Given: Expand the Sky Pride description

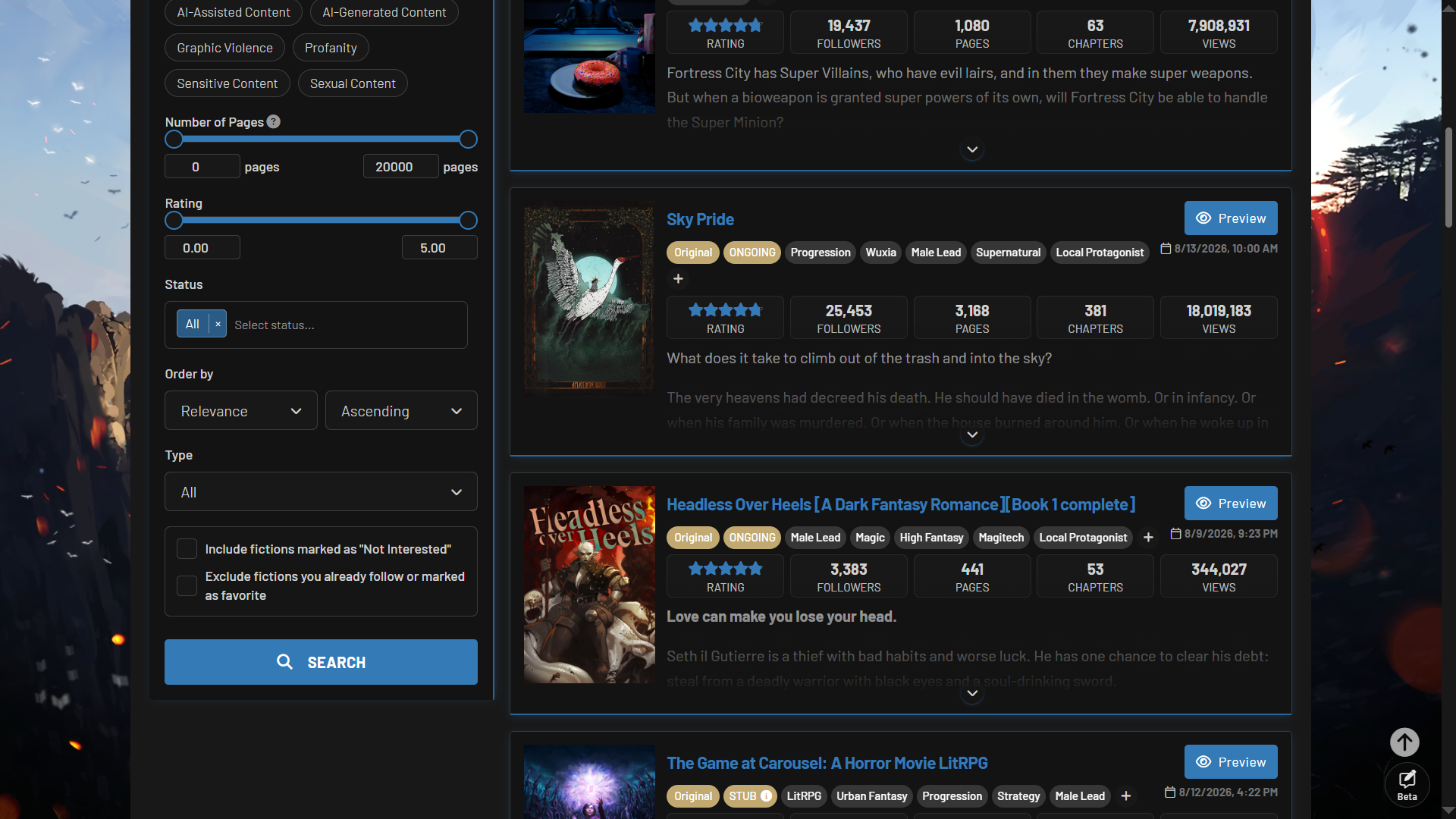Looking at the screenshot, I should 972,435.
